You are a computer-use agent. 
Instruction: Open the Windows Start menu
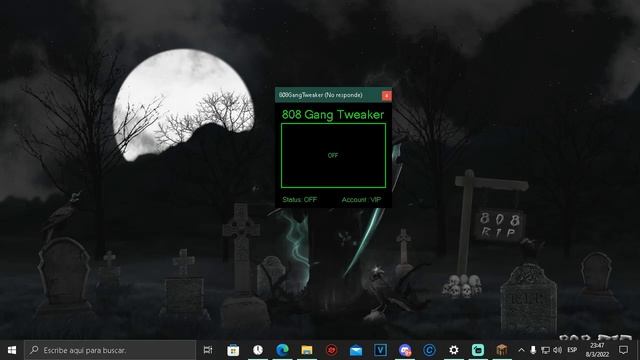tap(12, 350)
